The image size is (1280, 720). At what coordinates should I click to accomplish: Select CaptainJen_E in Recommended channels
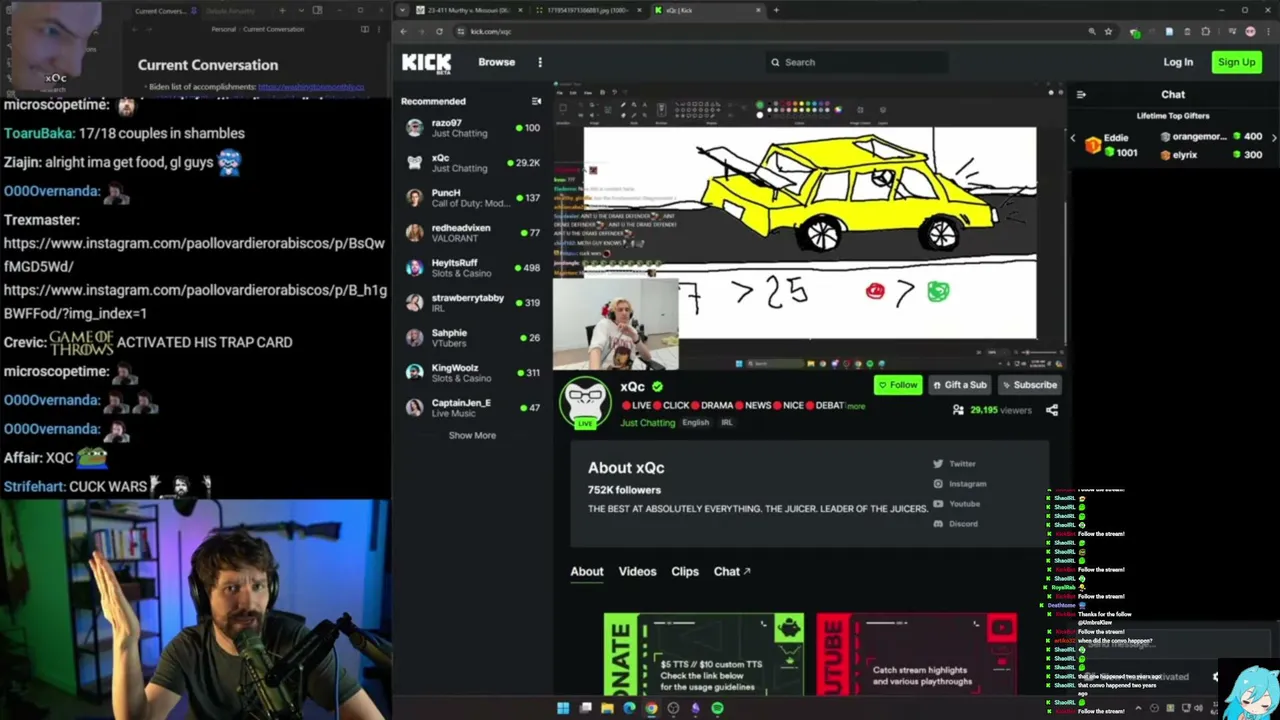click(472, 408)
